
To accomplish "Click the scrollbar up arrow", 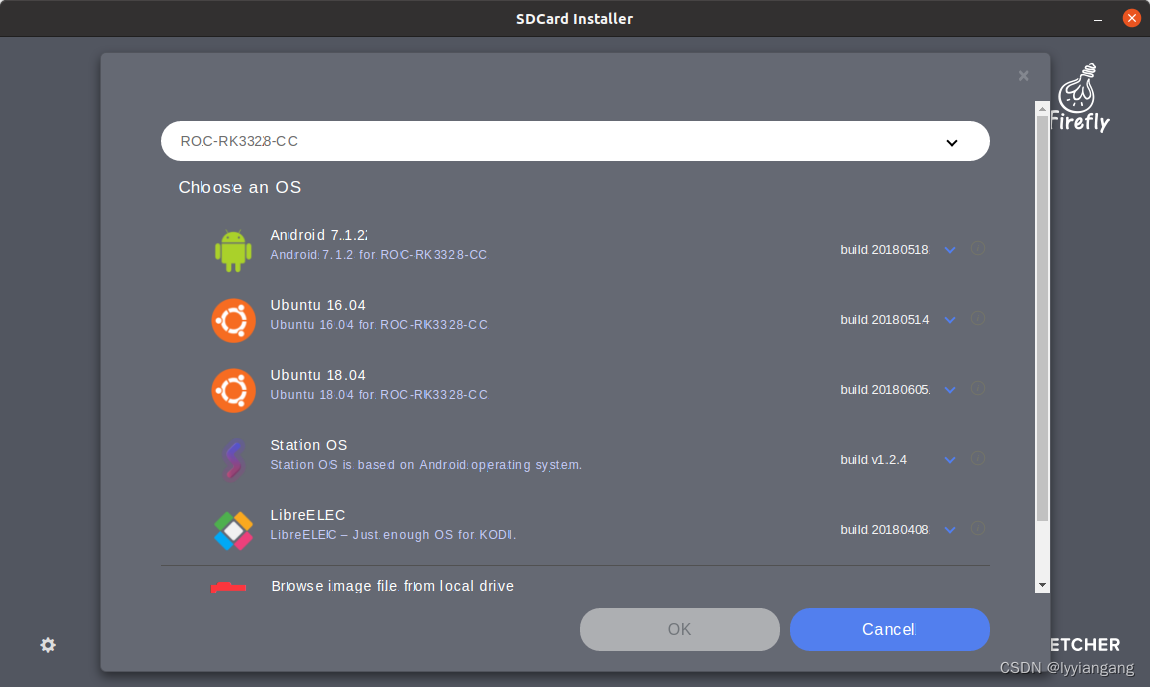I will [x=1041, y=109].
